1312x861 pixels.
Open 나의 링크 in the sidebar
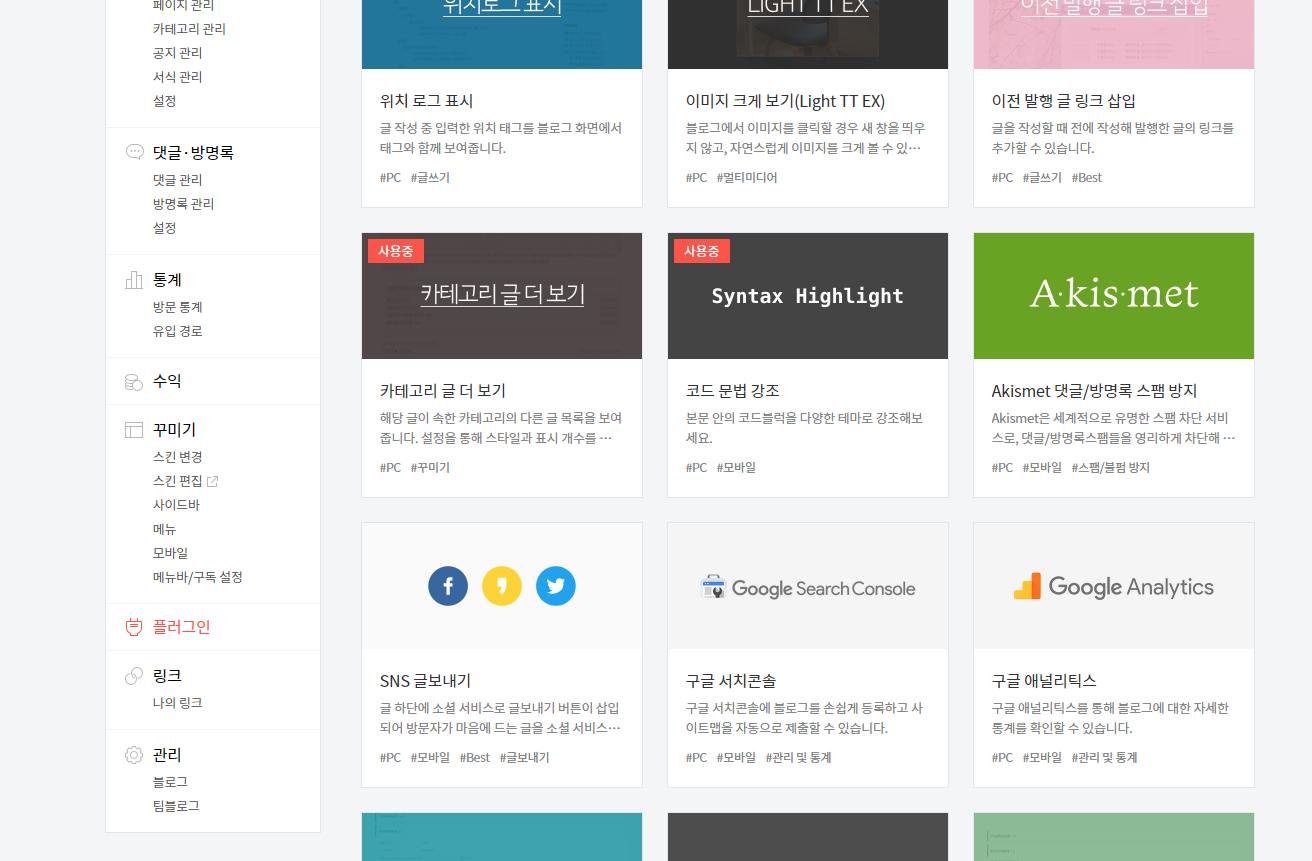tap(177, 703)
